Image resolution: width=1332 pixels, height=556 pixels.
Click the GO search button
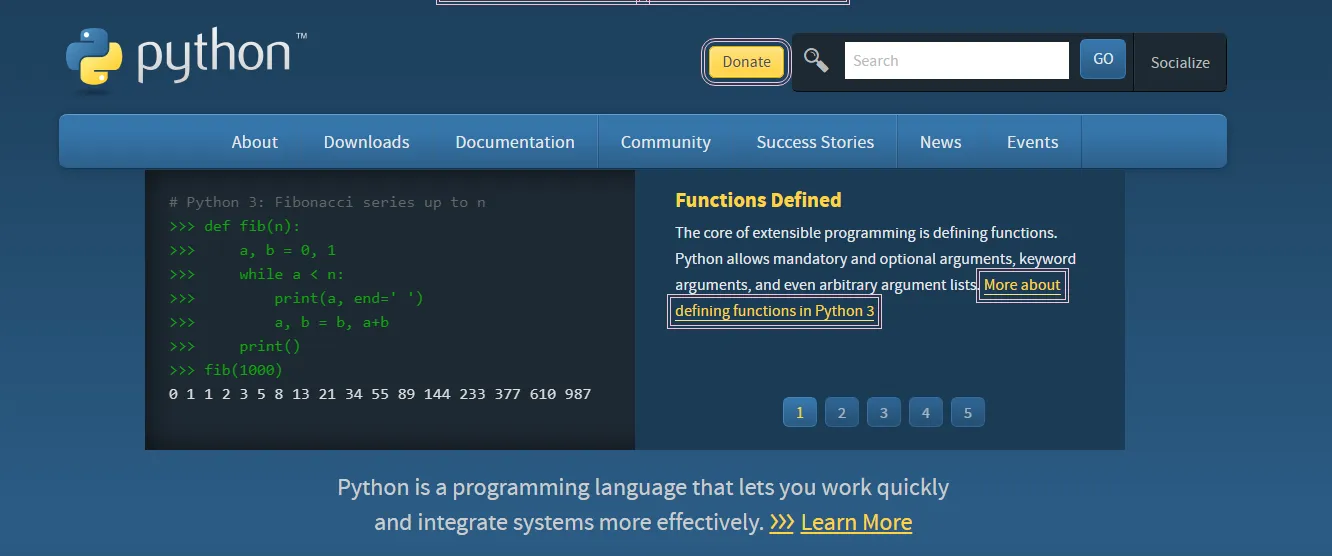[x=1103, y=60]
